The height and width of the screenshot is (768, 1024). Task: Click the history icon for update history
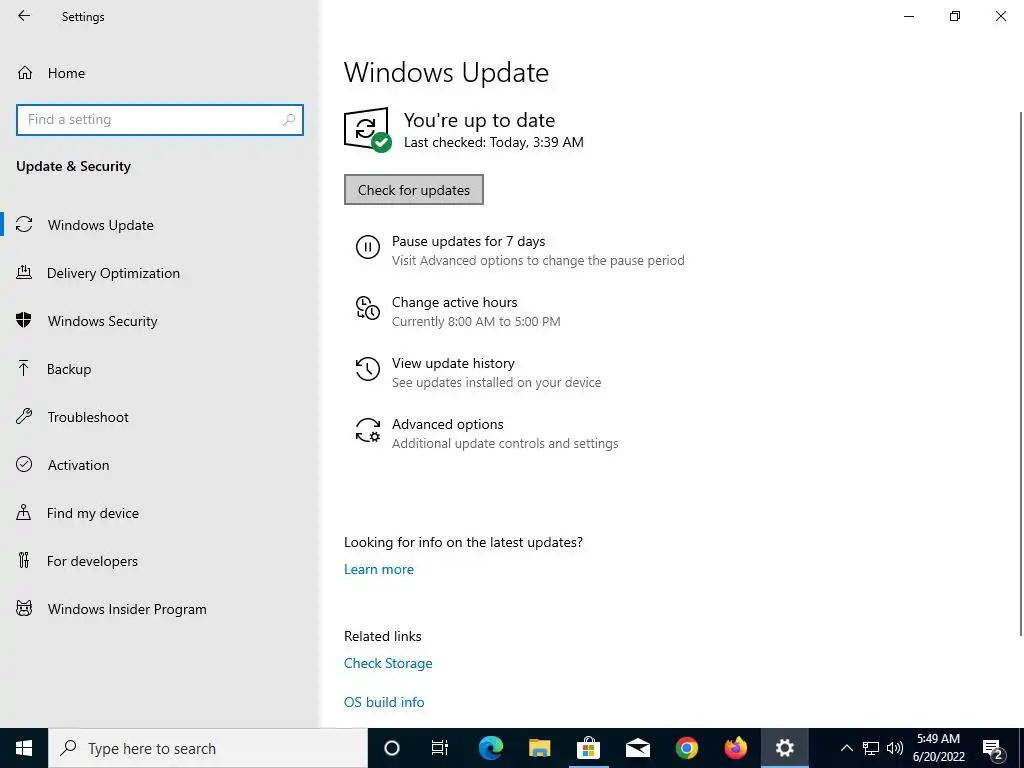click(x=368, y=369)
